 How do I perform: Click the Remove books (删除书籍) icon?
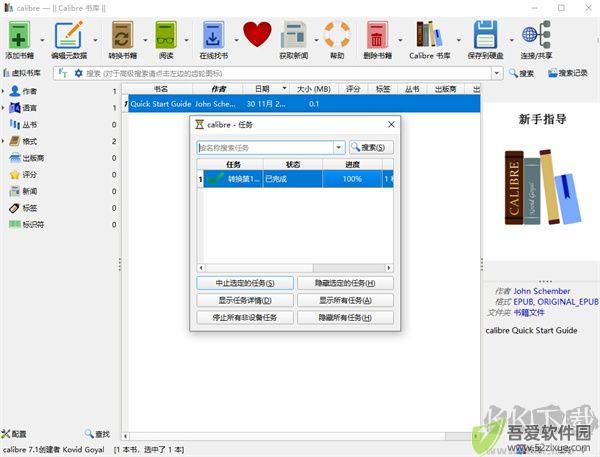(x=377, y=35)
